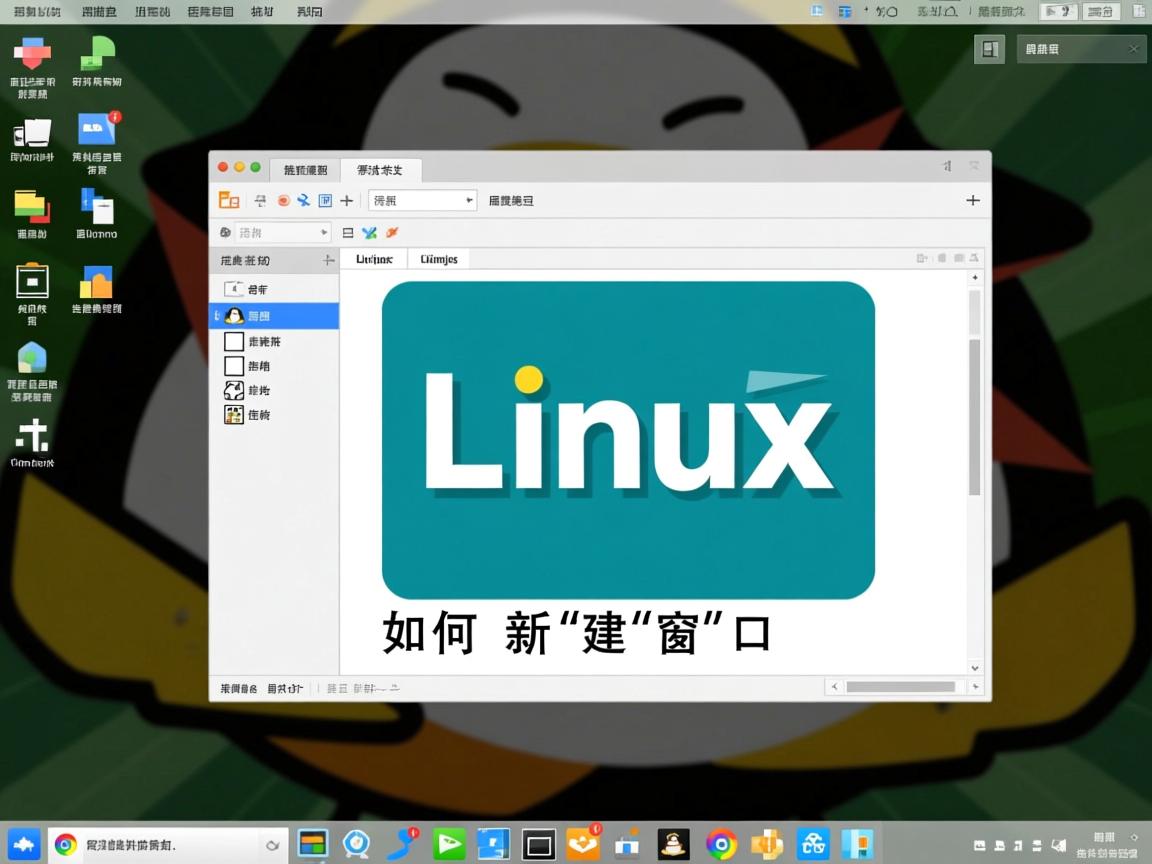Viewport: 1152px width, 864px height.
Task: Open the notification panel dropdown at top right
Action: click(x=1081, y=48)
